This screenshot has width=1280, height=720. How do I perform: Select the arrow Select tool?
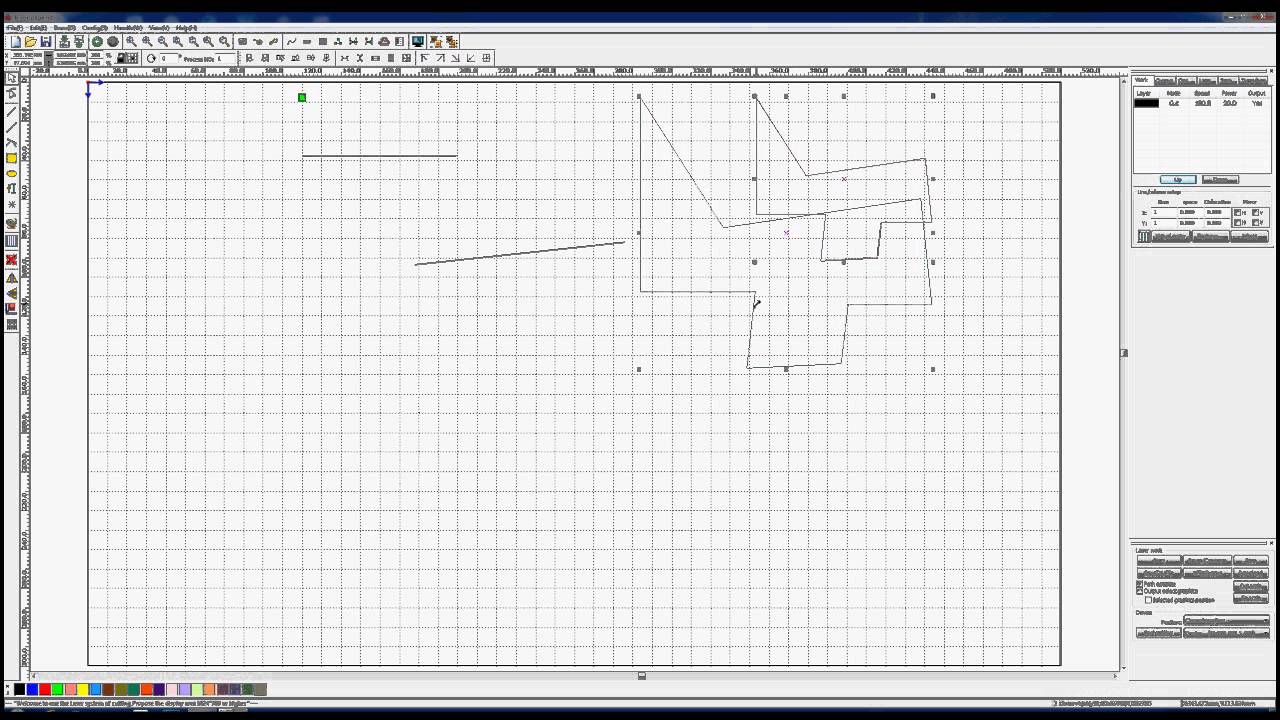(12, 77)
